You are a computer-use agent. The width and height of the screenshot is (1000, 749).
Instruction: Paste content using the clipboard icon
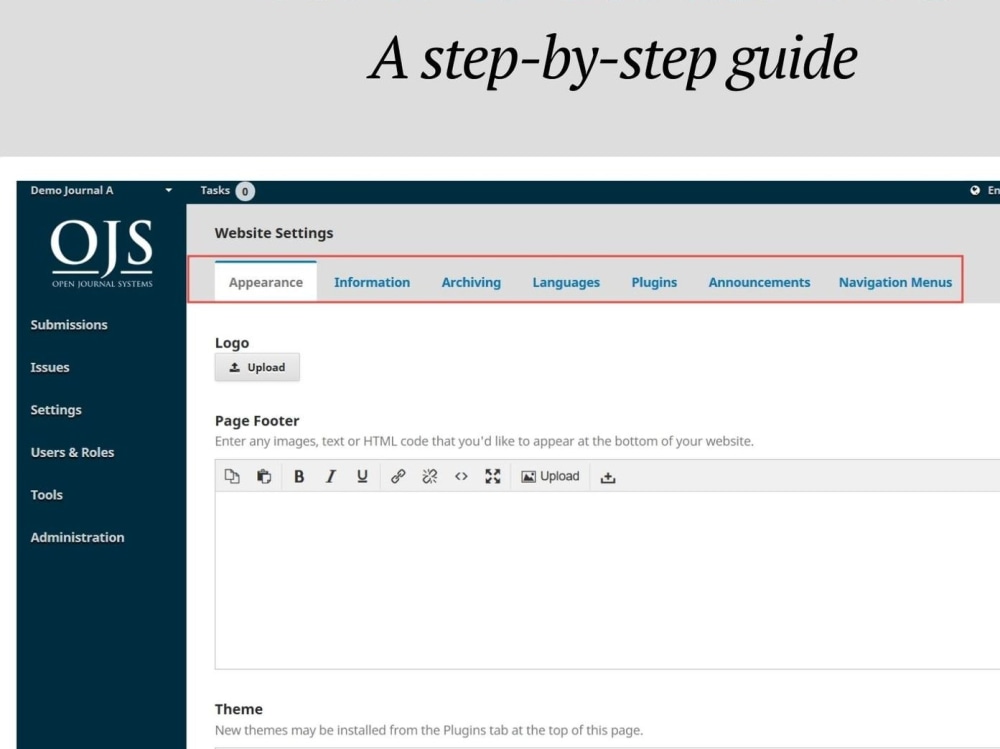(x=263, y=476)
